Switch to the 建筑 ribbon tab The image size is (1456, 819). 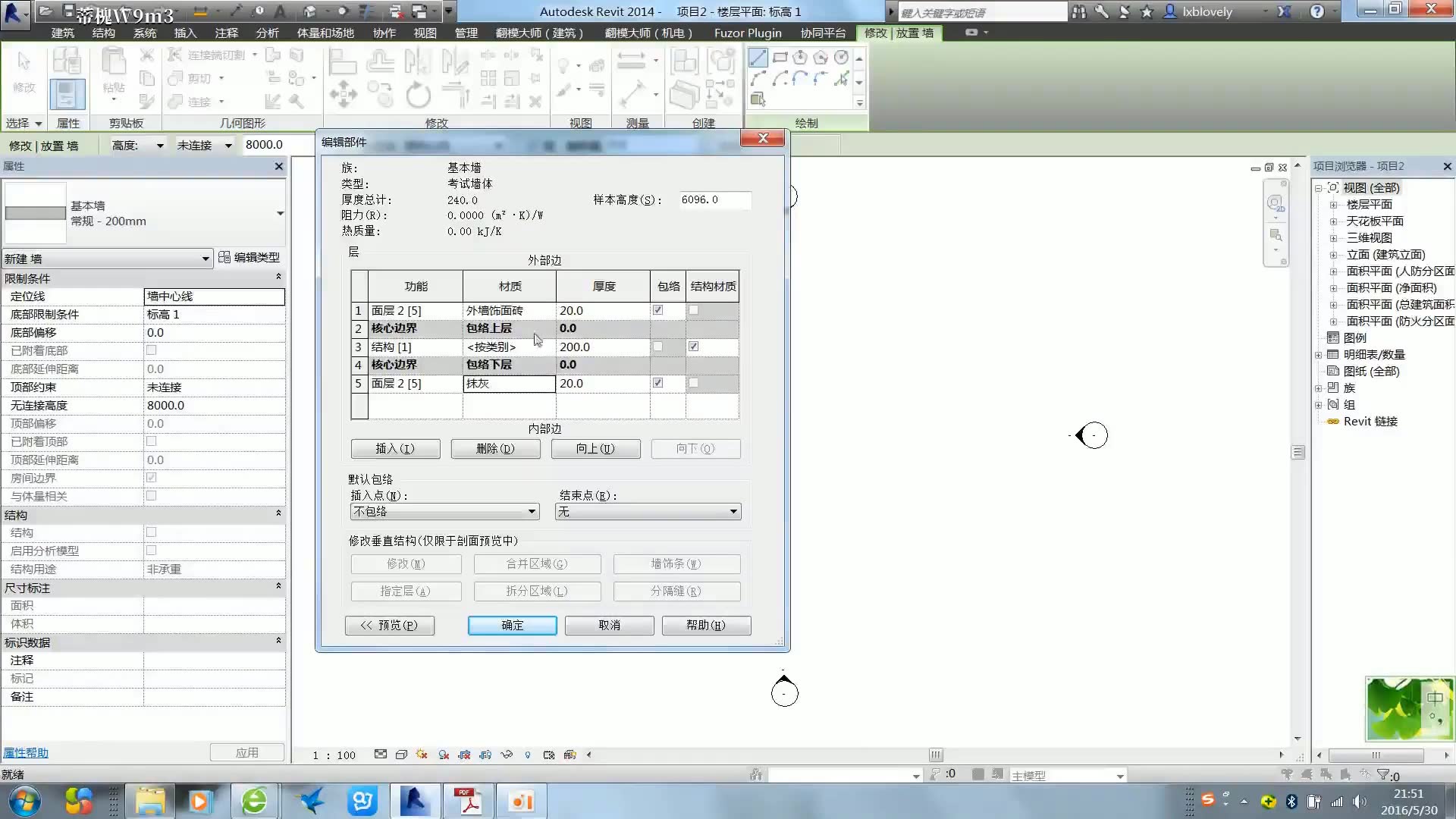pyautogui.click(x=63, y=33)
